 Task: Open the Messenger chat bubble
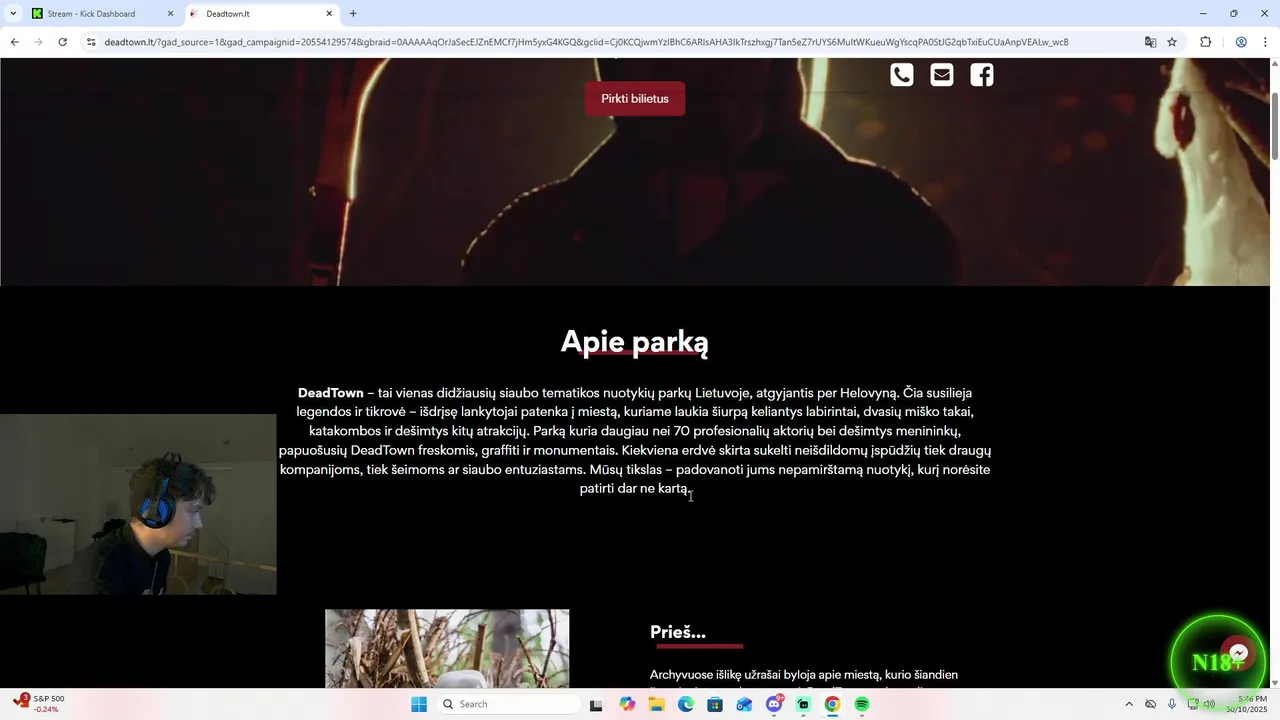pos(1238,653)
